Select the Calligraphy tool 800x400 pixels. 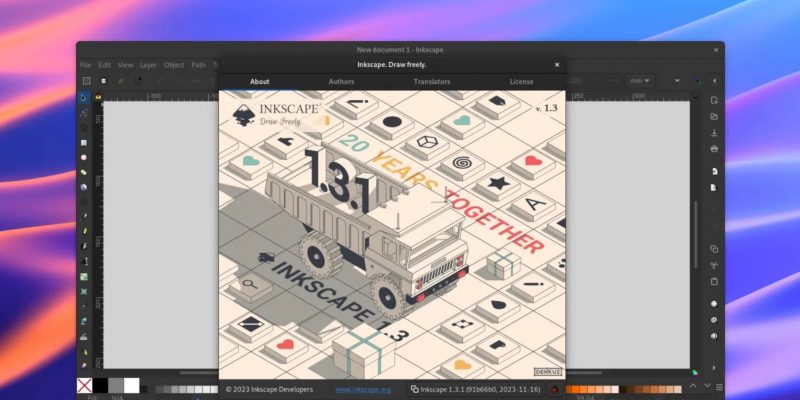click(x=84, y=246)
